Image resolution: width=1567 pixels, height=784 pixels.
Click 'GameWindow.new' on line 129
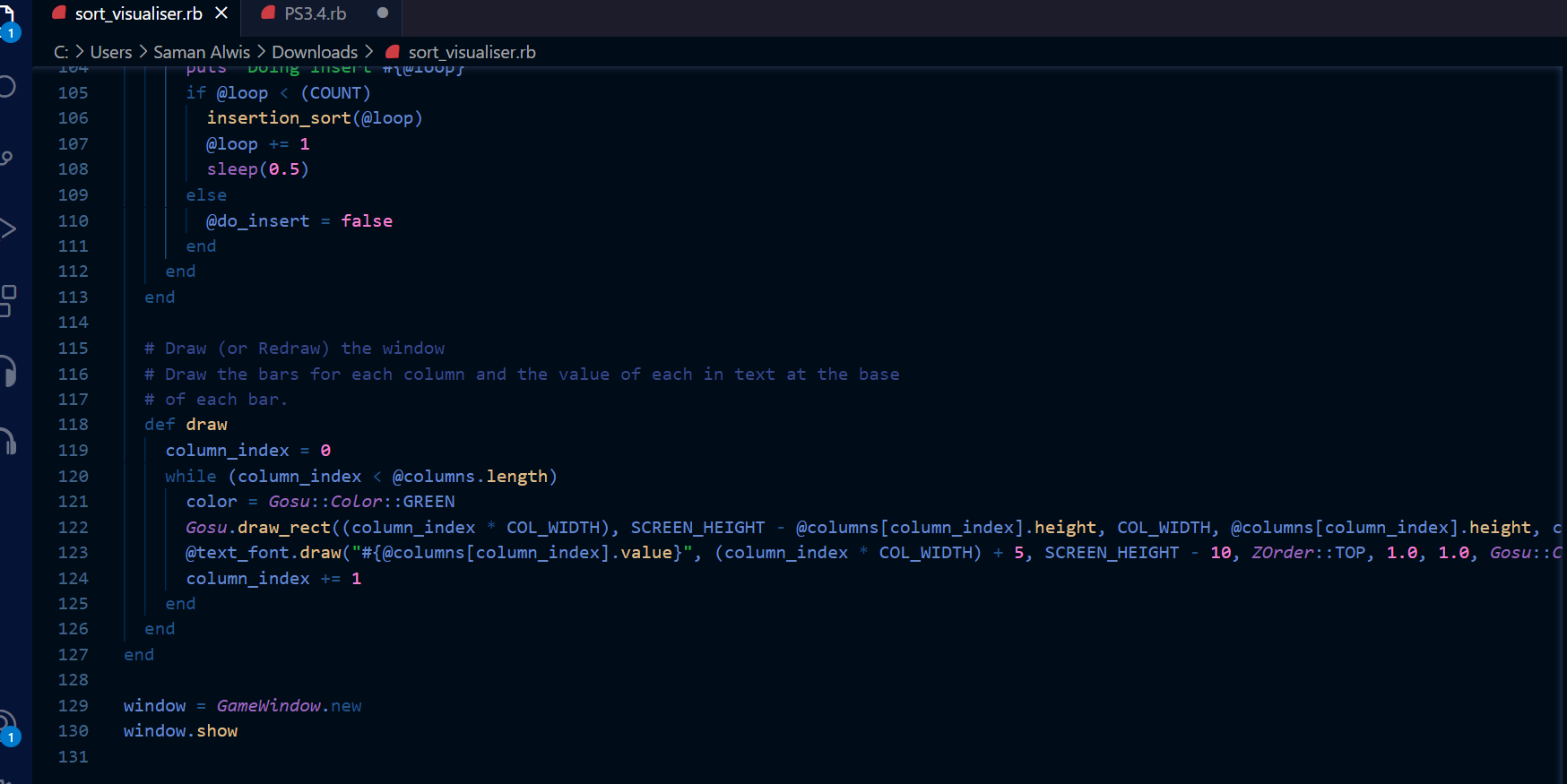pyautogui.click(x=289, y=706)
